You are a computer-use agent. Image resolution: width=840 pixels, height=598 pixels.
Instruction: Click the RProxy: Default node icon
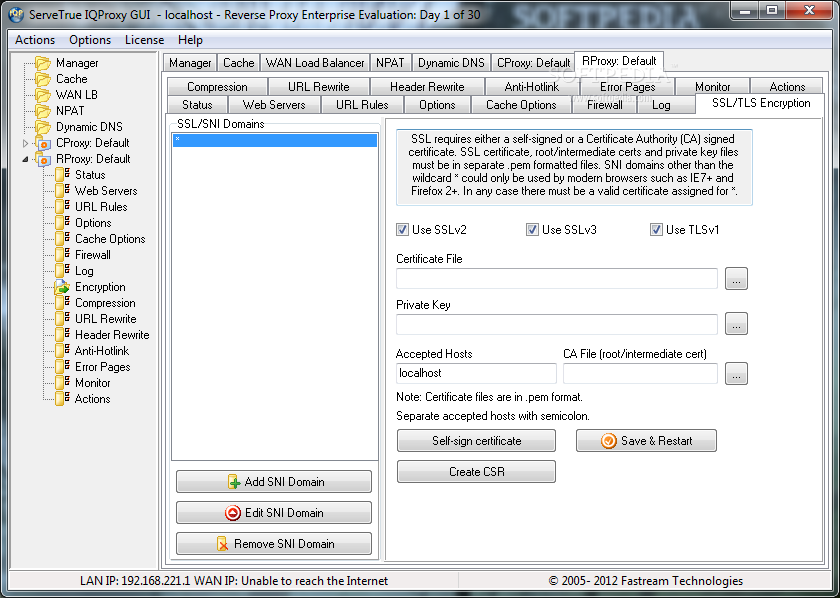43,159
